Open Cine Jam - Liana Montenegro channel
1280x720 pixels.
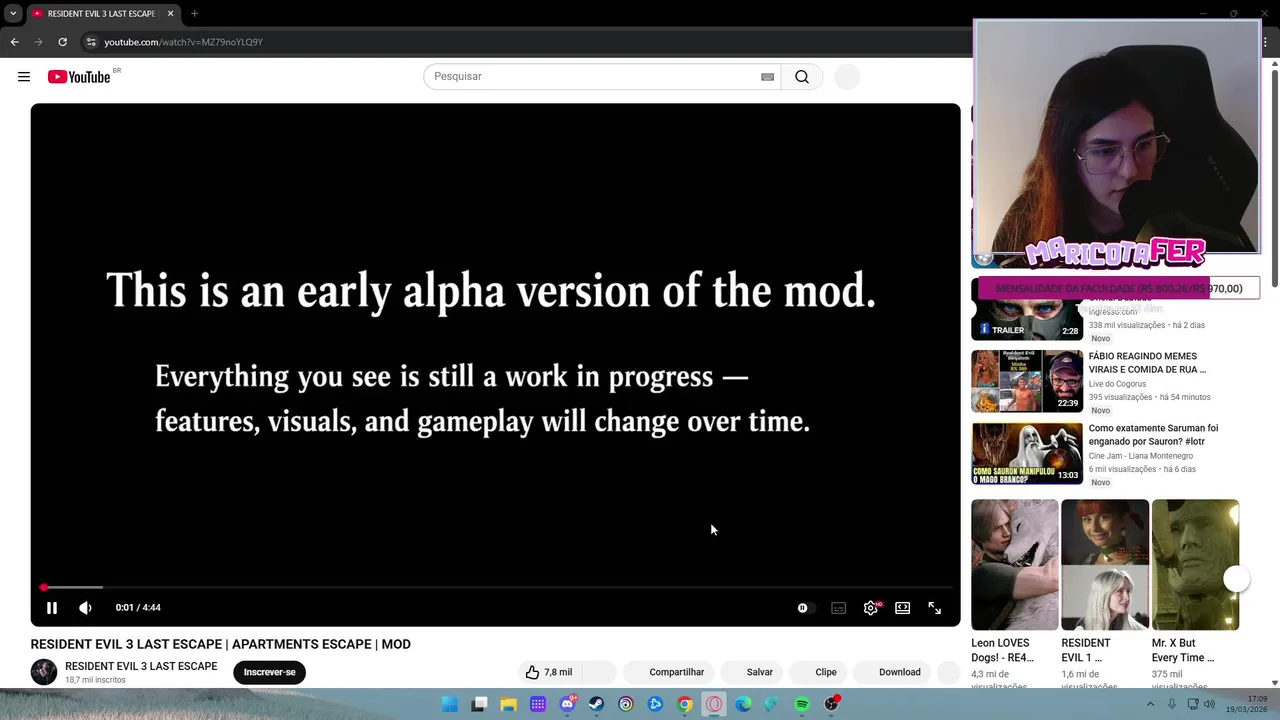click(x=1141, y=456)
